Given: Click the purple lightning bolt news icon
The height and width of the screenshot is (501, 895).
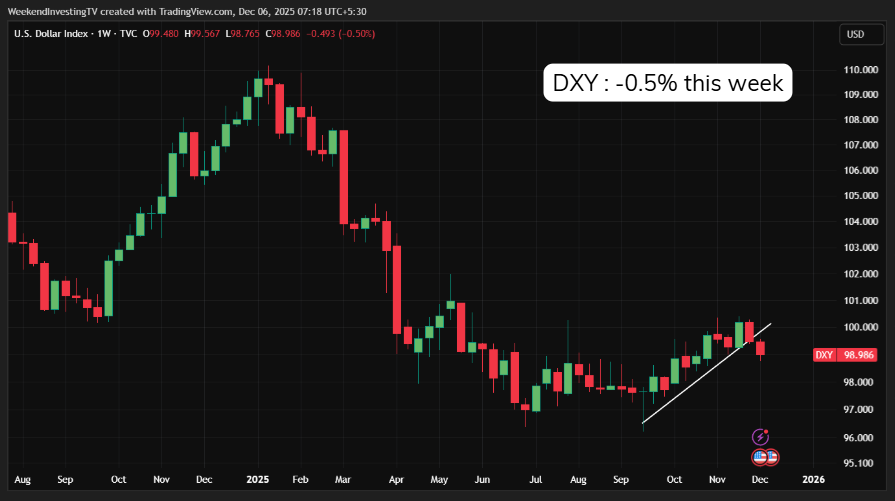Looking at the screenshot, I should (x=761, y=437).
